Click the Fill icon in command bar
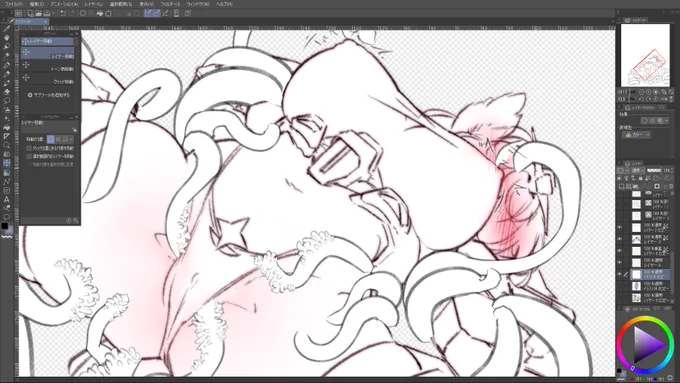Image resolution: width=680 pixels, height=383 pixels. 100,13
